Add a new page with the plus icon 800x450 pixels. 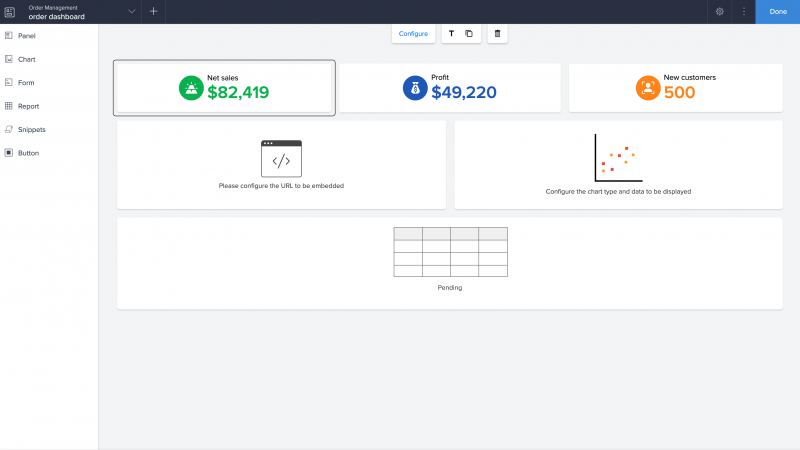click(x=153, y=11)
